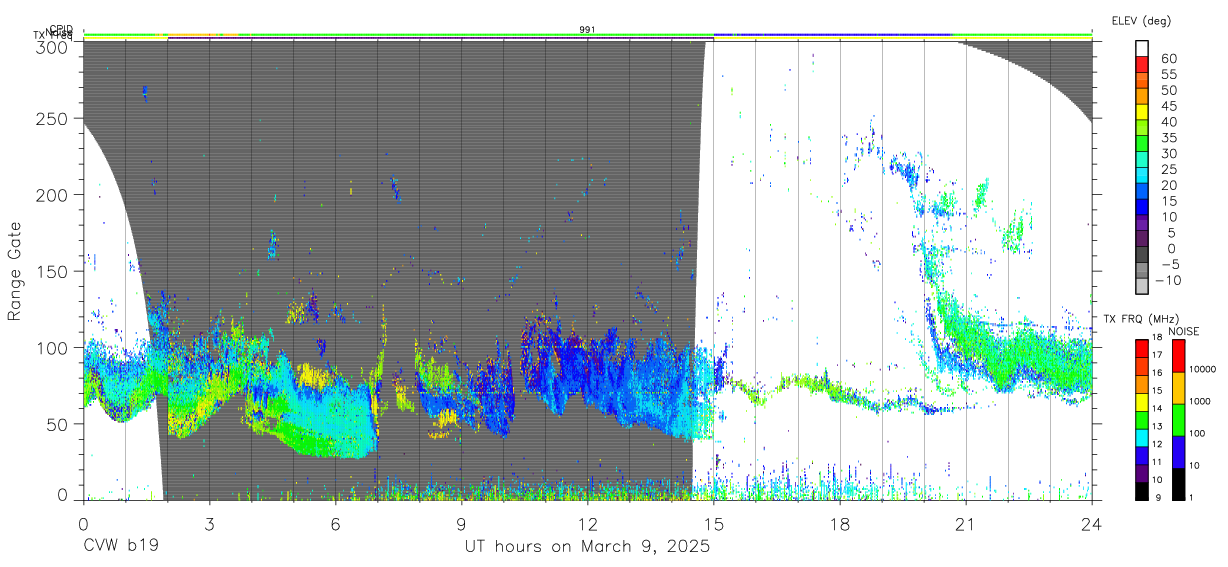The width and height of the screenshot is (1228, 567).
Task: Click the 'CPID' label at top left
Action: pos(61,29)
